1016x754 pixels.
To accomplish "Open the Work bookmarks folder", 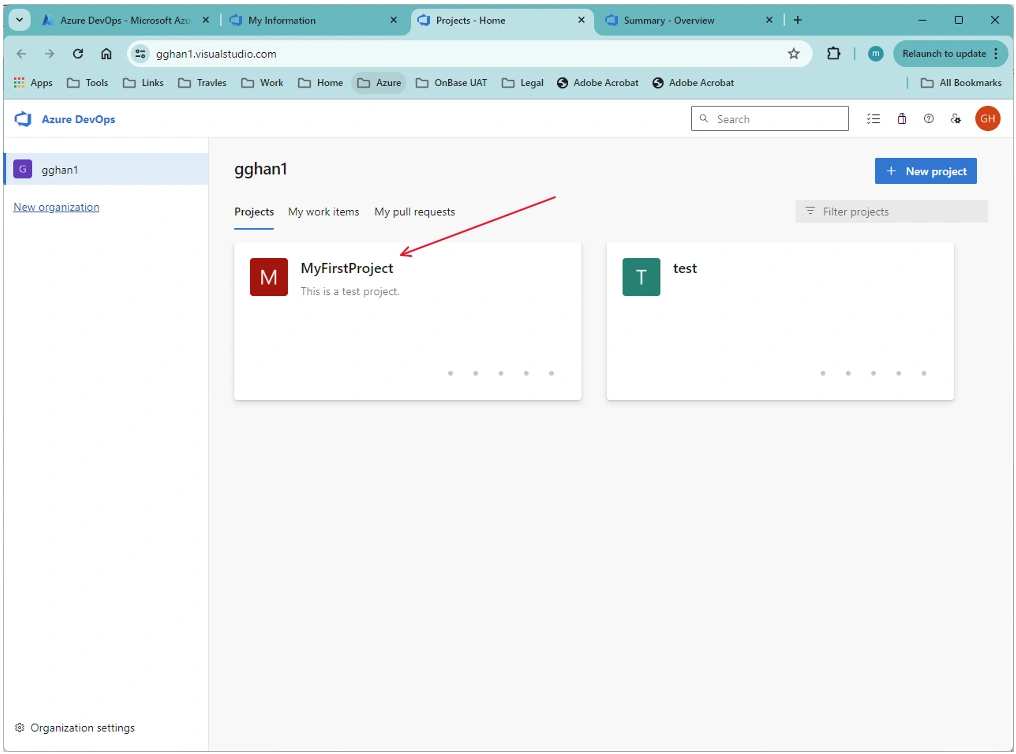I will tap(262, 83).
